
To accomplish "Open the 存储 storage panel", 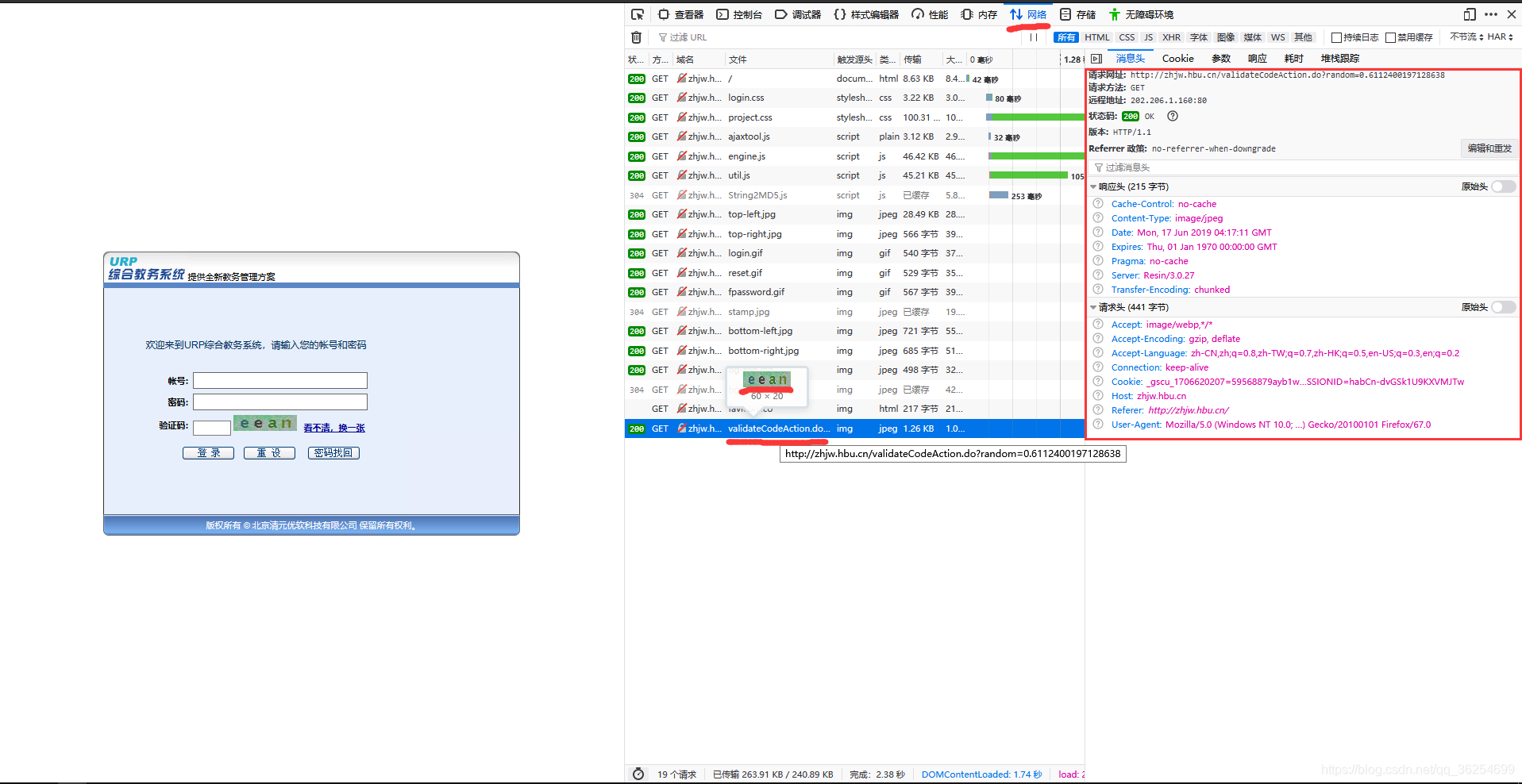I will 1077,14.
